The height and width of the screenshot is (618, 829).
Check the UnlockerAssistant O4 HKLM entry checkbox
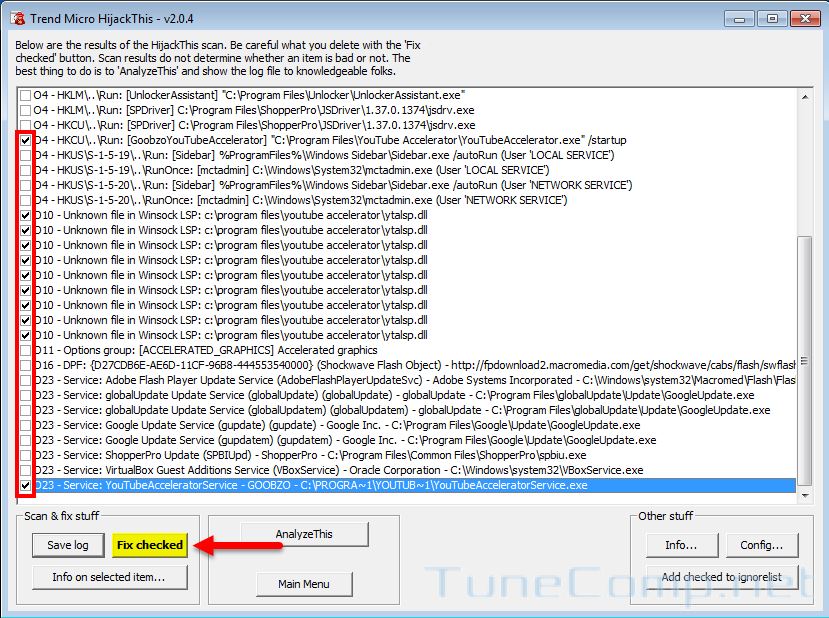point(25,96)
